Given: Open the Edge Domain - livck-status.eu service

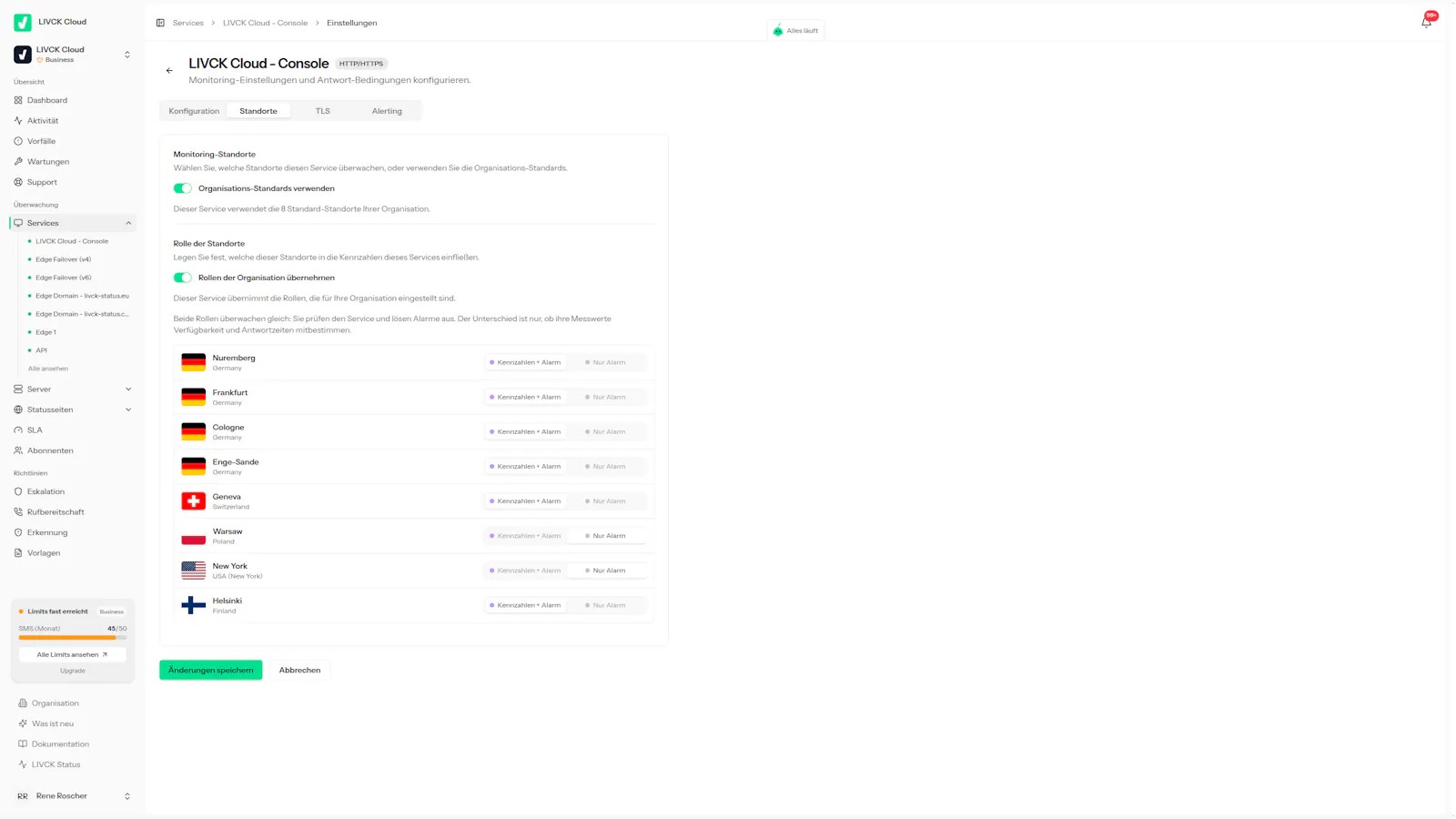Looking at the screenshot, I should pyautogui.click(x=80, y=296).
